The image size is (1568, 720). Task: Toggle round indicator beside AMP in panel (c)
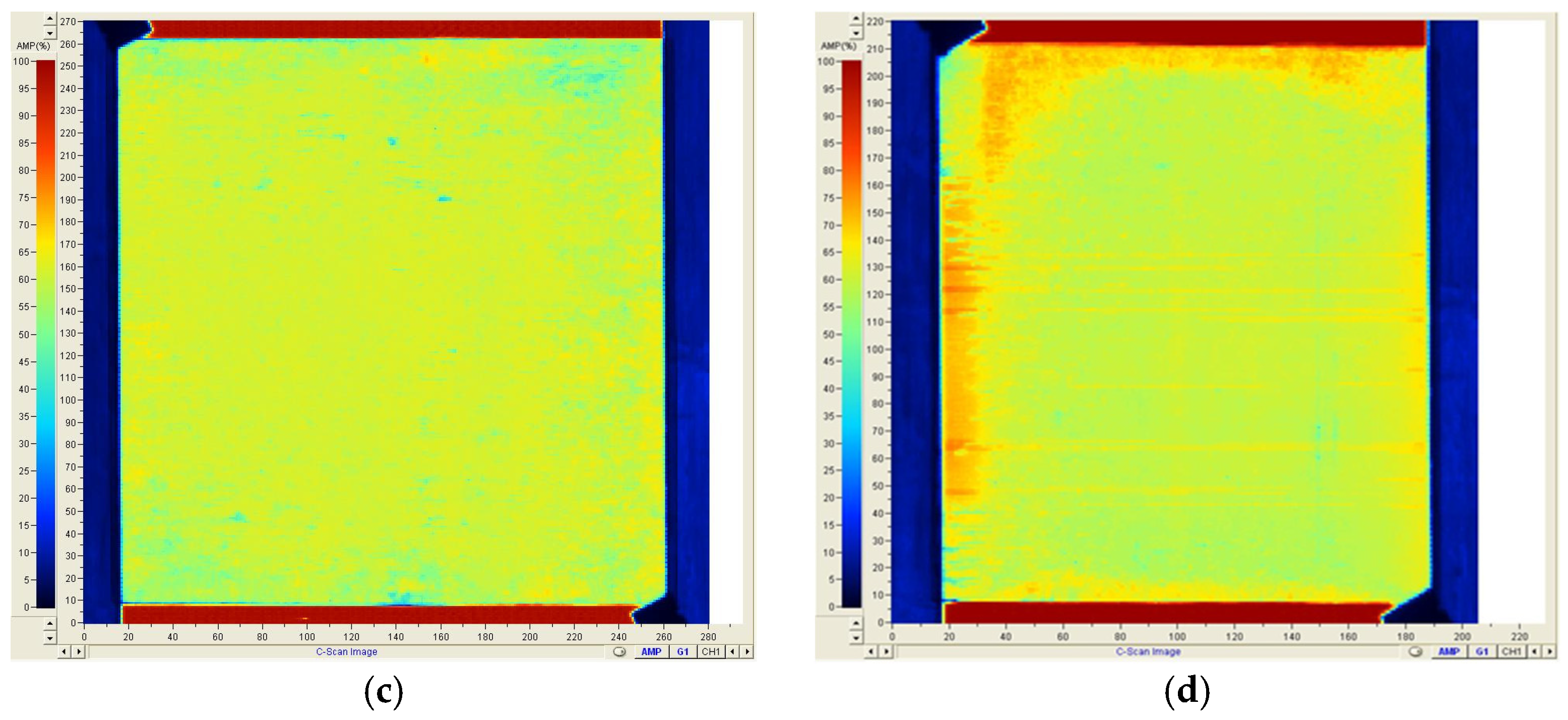pos(619,652)
